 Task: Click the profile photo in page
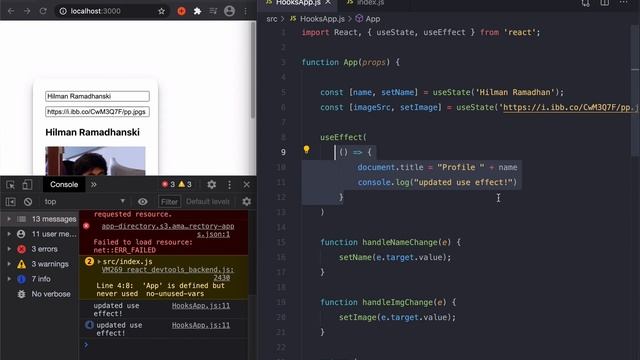click(95, 161)
